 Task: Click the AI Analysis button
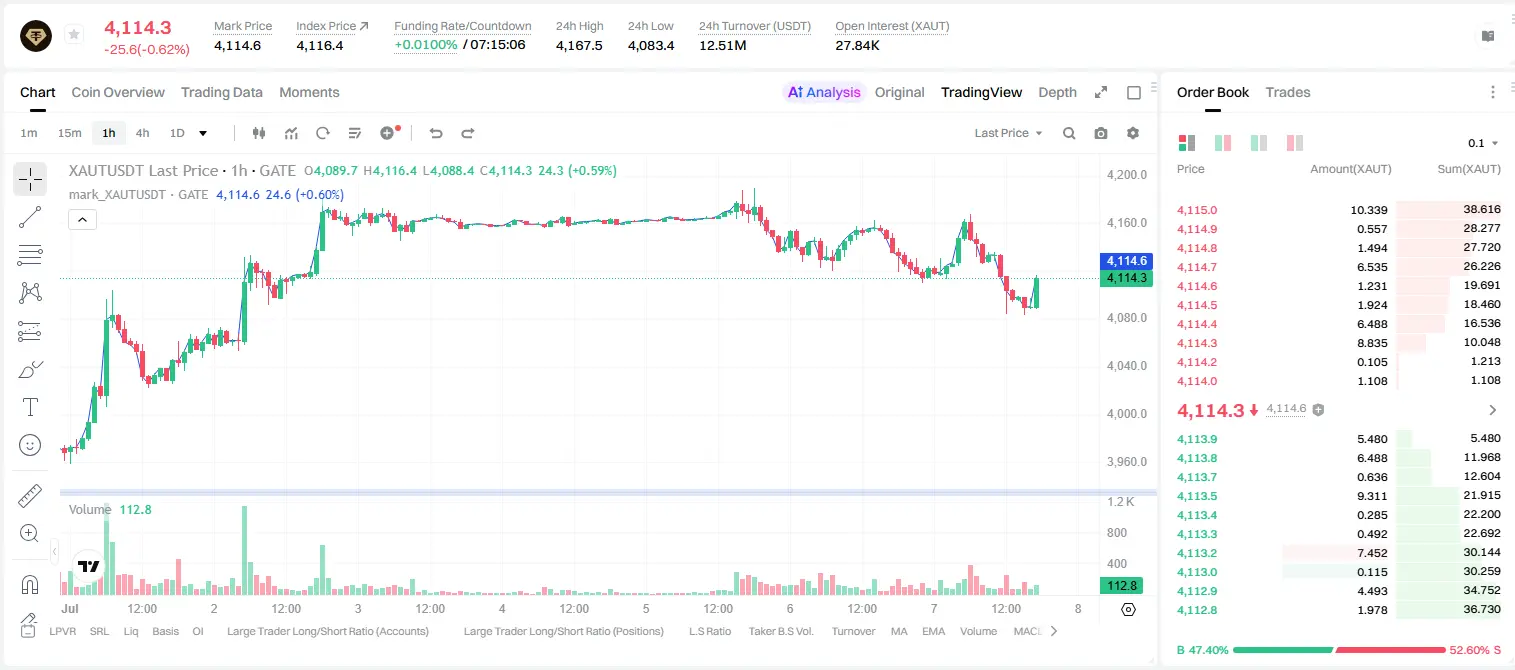824,92
